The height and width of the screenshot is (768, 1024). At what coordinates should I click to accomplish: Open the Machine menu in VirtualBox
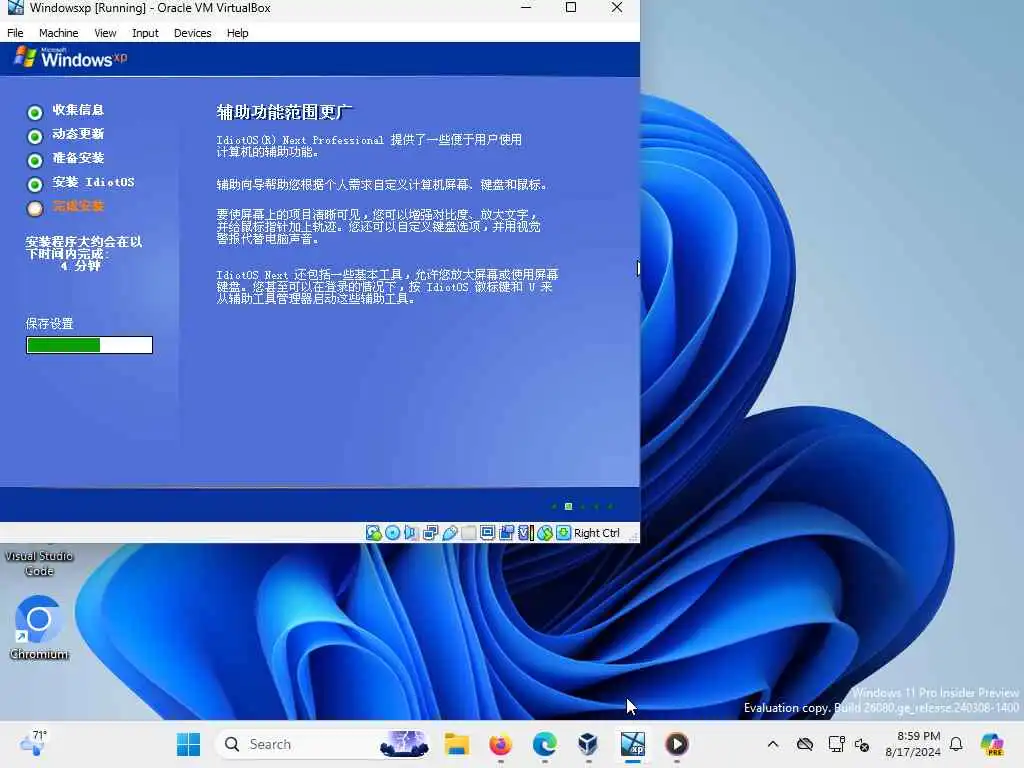pyautogui.click(x=58, y=33)
